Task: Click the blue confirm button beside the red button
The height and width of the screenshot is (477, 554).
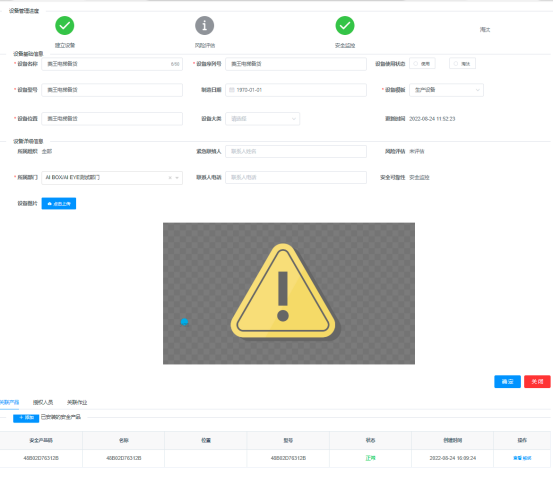Action: point(507,382)
